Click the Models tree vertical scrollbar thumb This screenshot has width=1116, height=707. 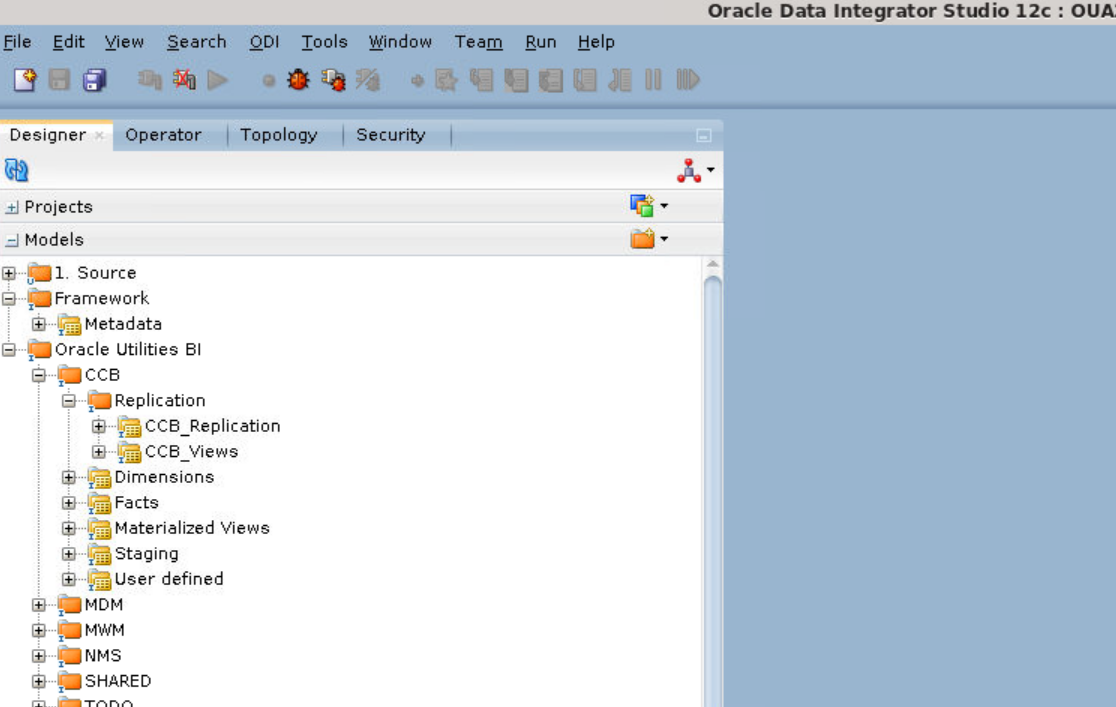tap(712, 491)
